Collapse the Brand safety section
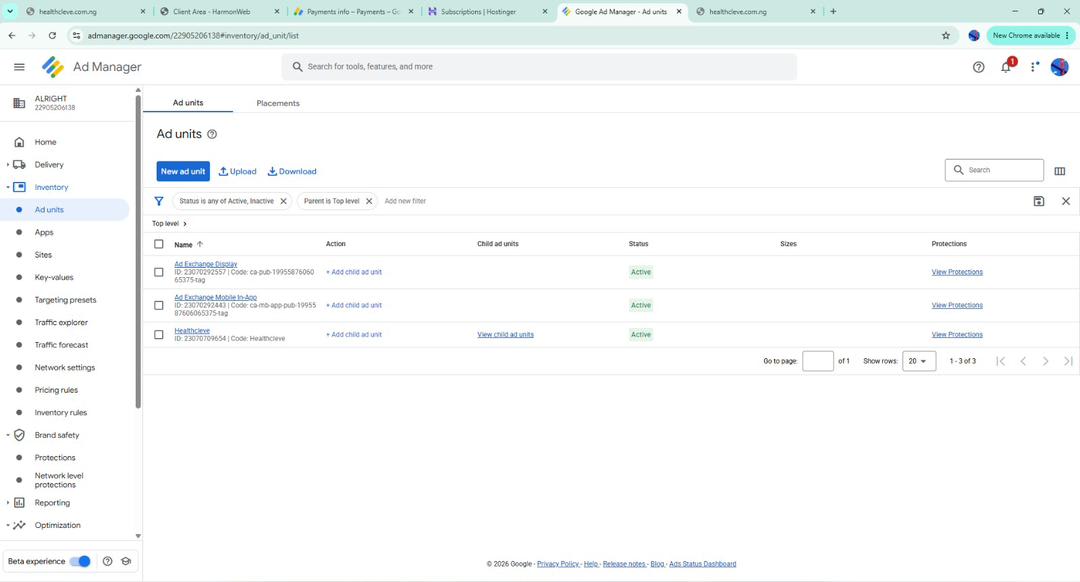The height and width of the screenshot is (582, 1080). (x=8, y=435)
